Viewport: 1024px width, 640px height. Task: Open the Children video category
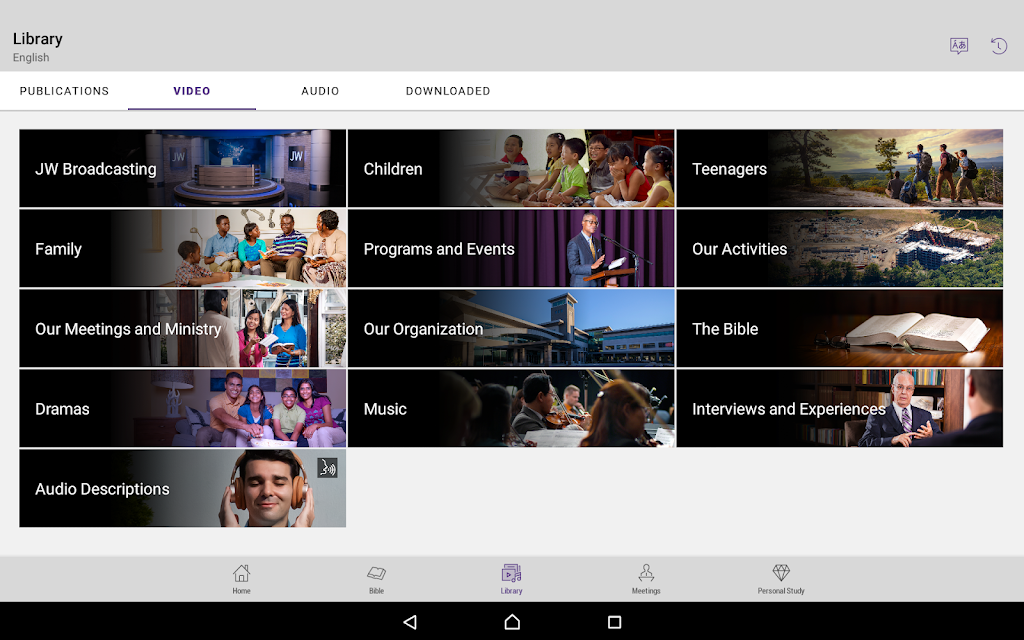pos(510,168)
